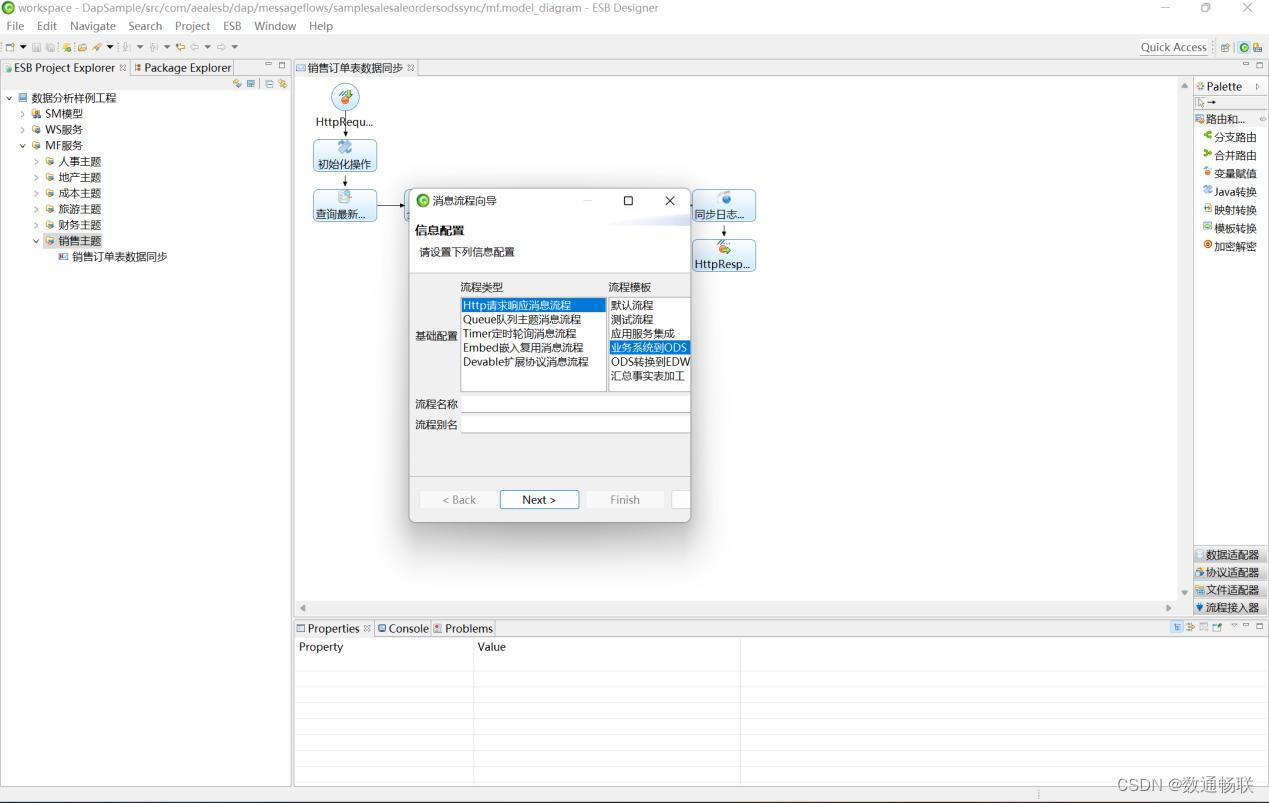Image resolution: width=1269 pixels, height=803 pixels.
Task: Click the Next > button in wizard
Action: (539, 500)
